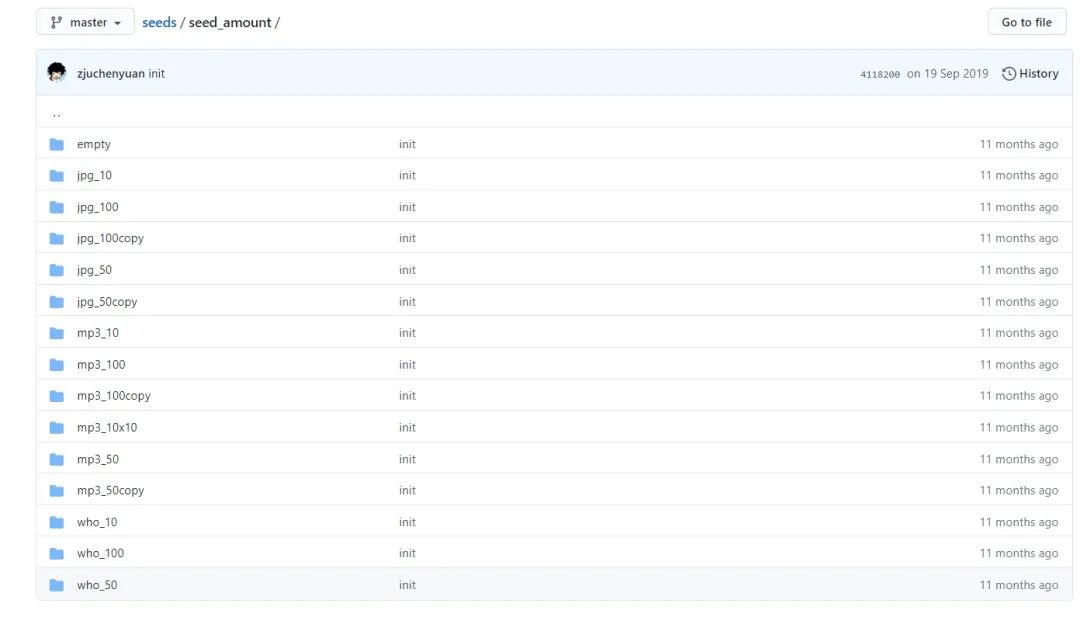Click the mp3_10x10 folder icon
The width and height of the screenshot is (1080, 617).
pos(57,428)
